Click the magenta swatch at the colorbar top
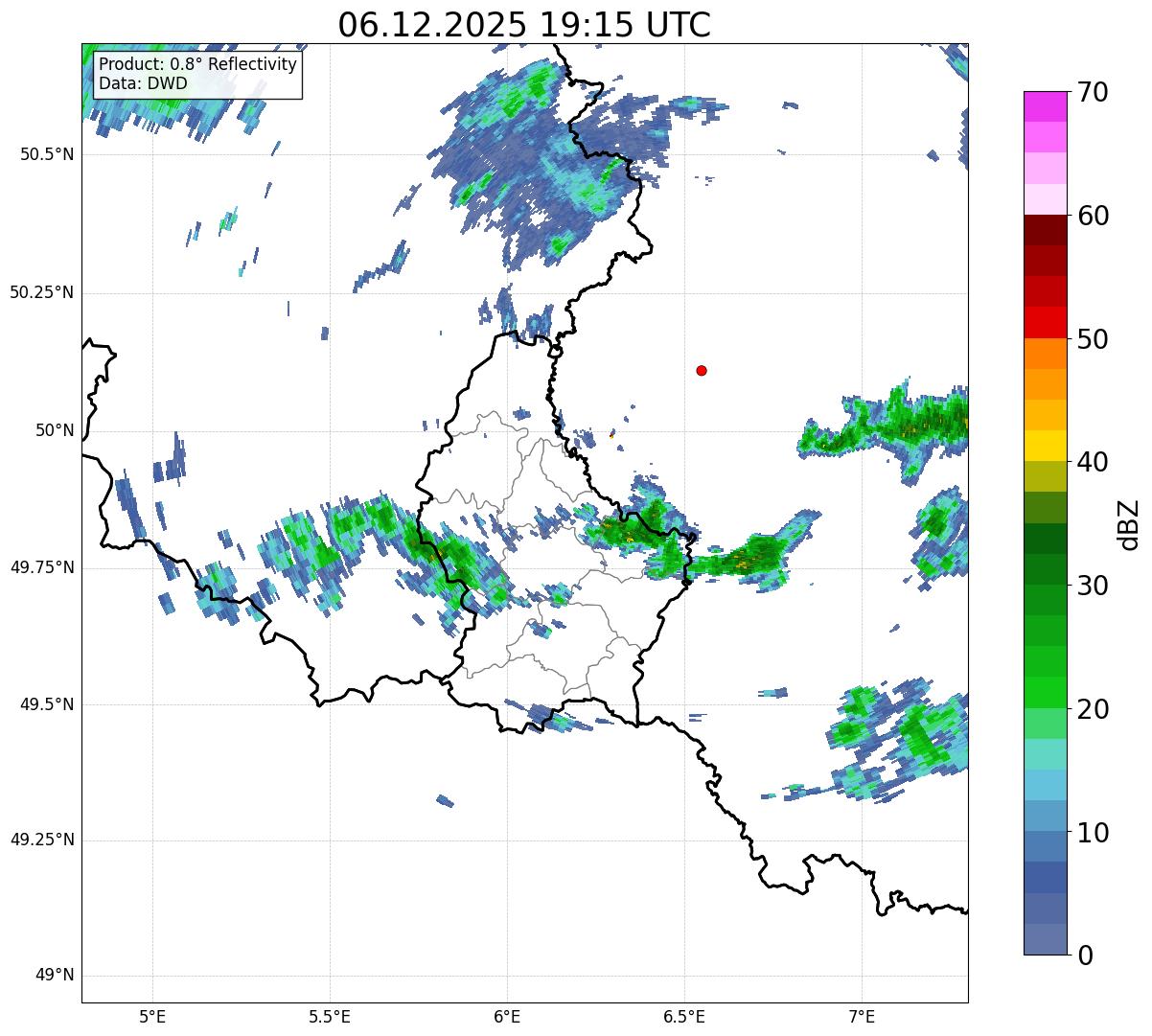 (1046, 105)
